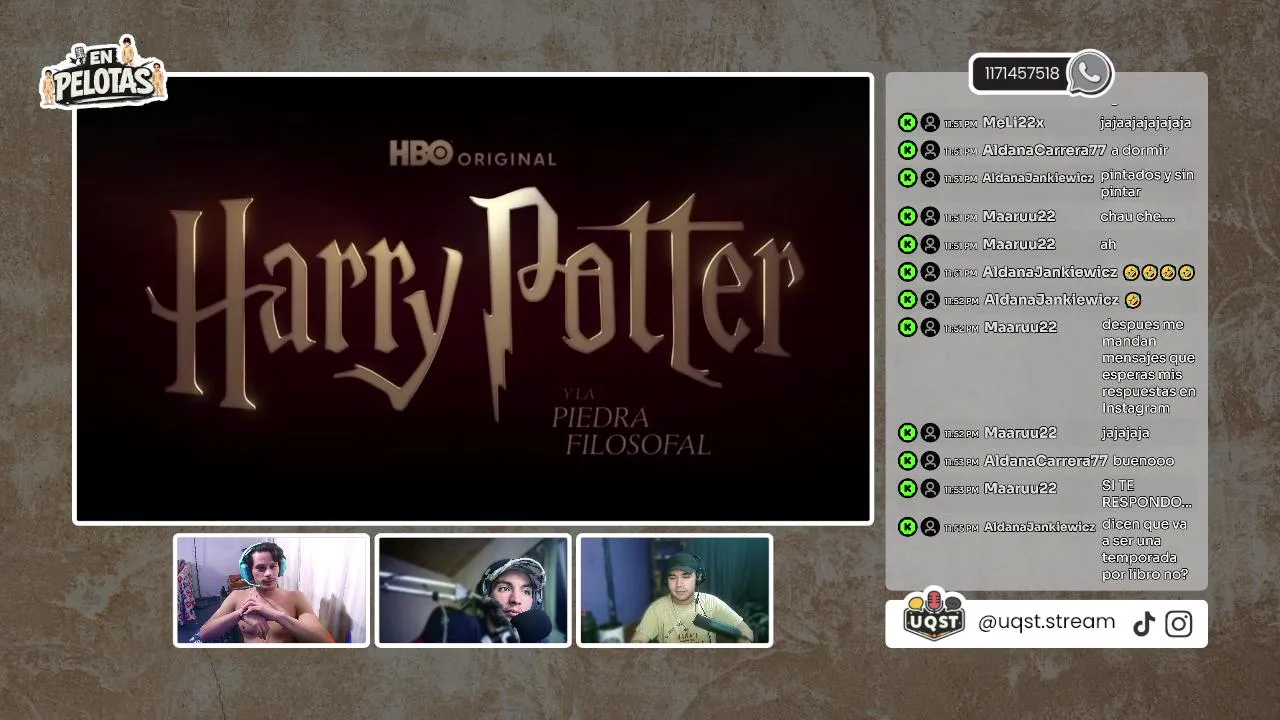Click the chat message 'jajaajajajajaja'

pyautogui.click(x=1145, y=123)
